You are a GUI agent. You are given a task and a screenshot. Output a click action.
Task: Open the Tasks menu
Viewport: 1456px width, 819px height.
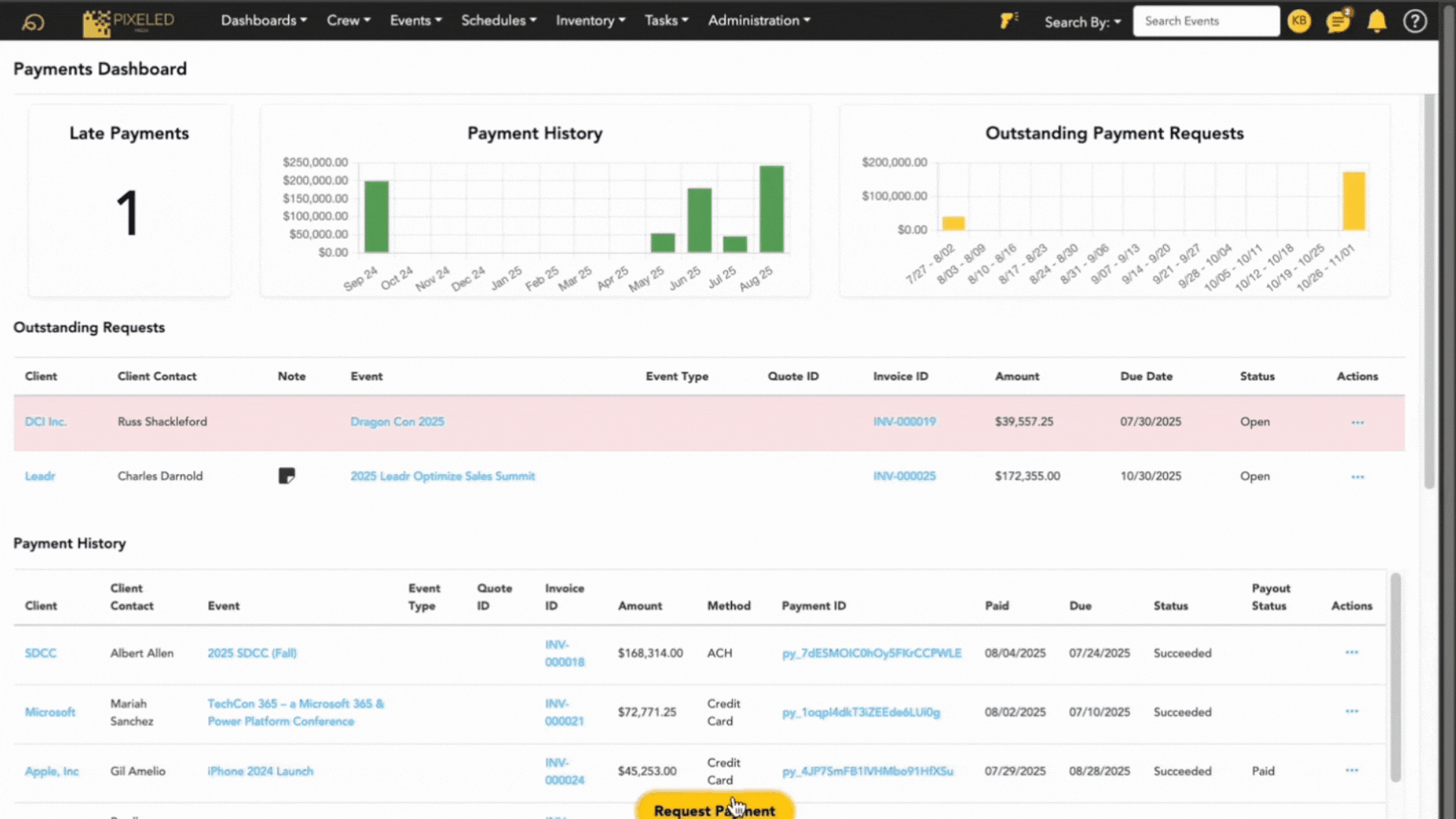tap(666, 20)
